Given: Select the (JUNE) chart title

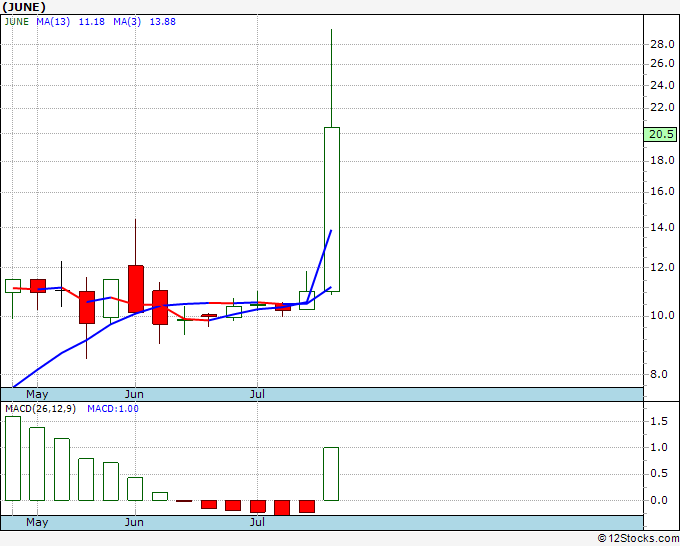Looking at the screenshot, I should 23,7.
